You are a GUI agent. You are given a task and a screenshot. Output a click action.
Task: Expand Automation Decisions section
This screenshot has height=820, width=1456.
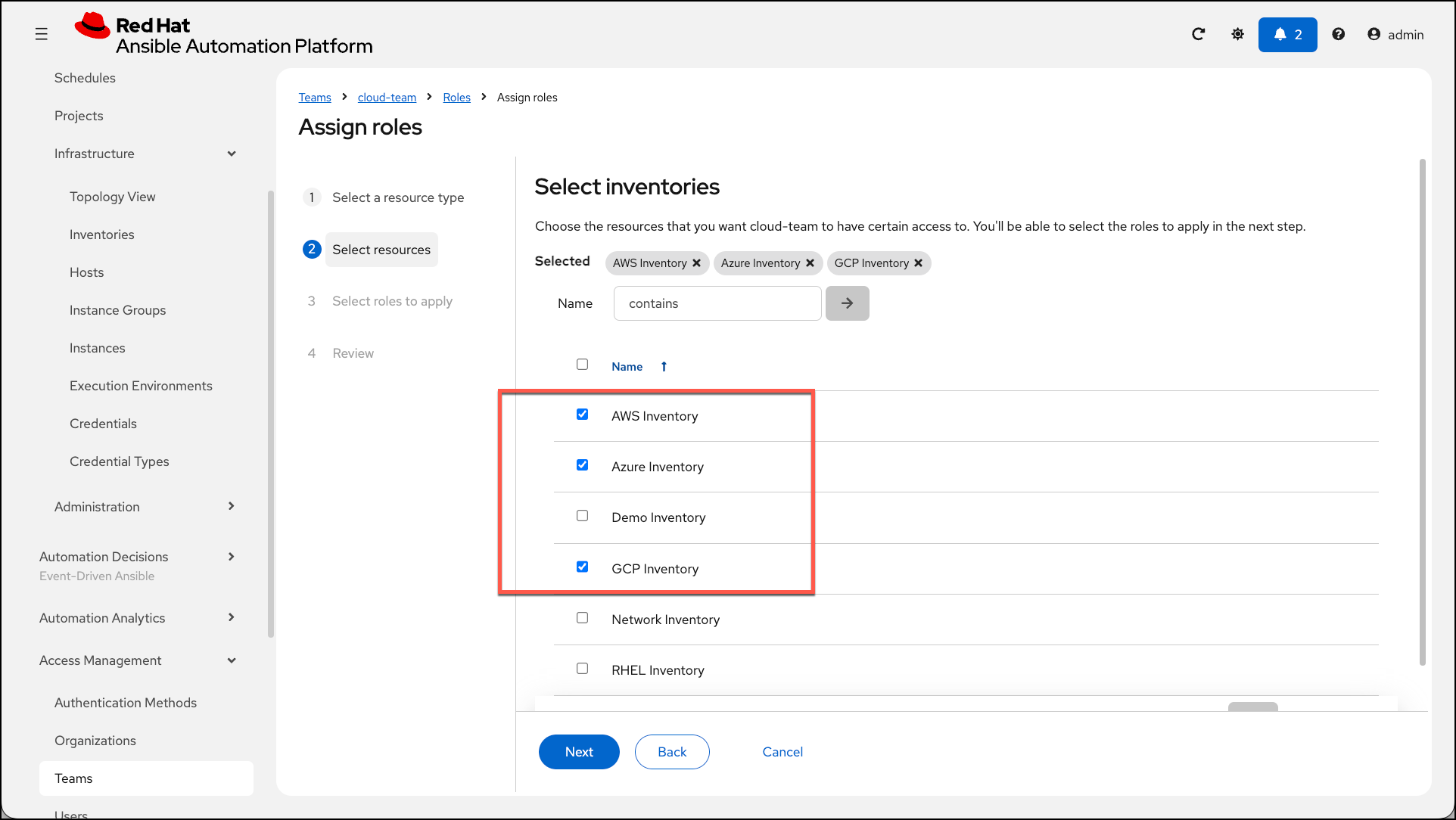[x=232, y=557]
